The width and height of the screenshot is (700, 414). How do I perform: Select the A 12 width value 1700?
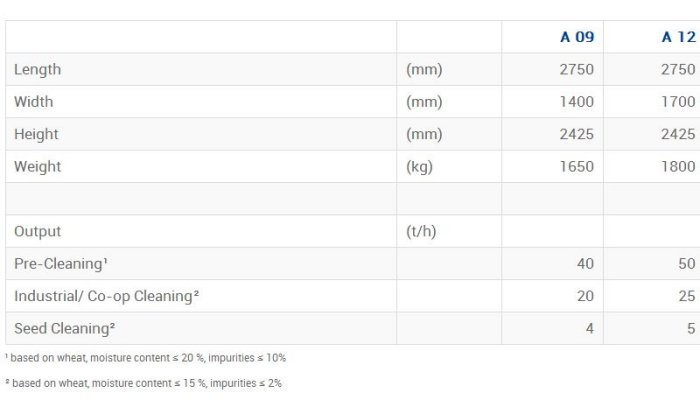(678, 102)
